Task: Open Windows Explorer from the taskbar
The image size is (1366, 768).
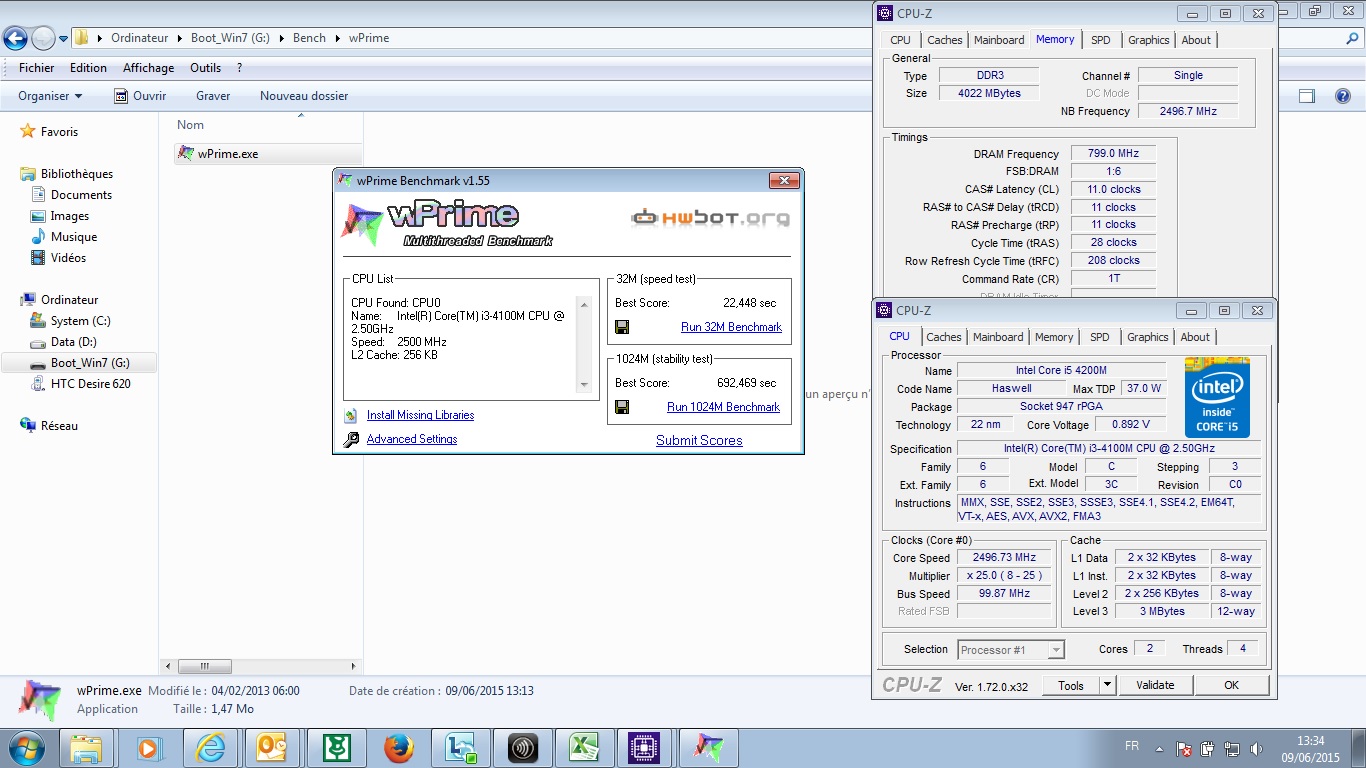Action: [87, 747]
